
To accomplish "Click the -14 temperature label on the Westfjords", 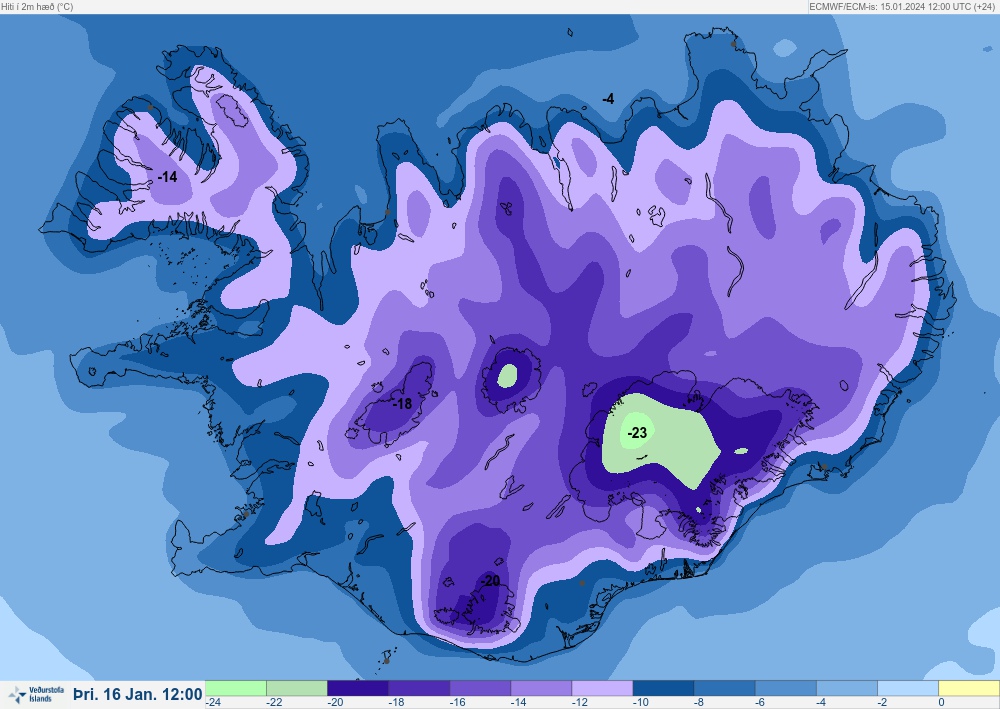I will click(167, 177).
